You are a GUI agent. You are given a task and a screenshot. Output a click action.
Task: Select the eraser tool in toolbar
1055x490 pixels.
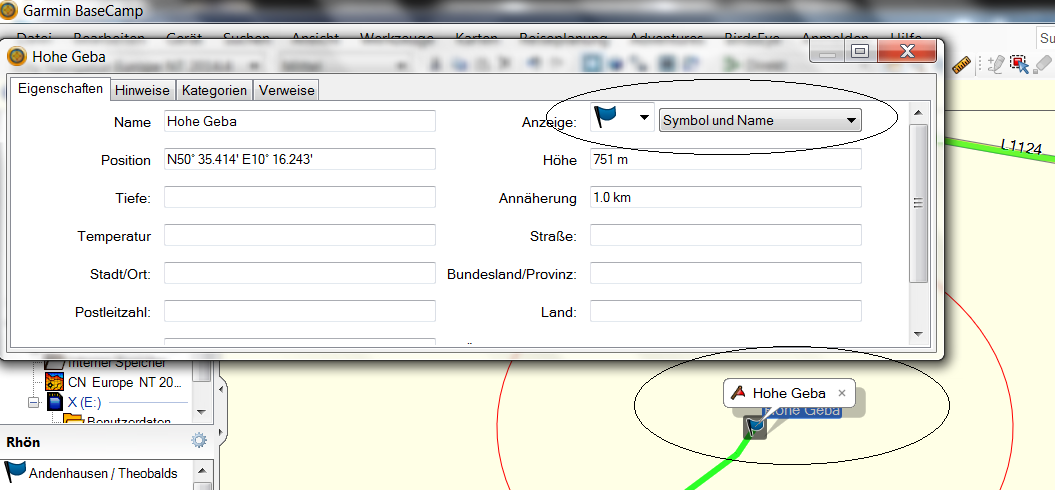(x=1042, y=64)
